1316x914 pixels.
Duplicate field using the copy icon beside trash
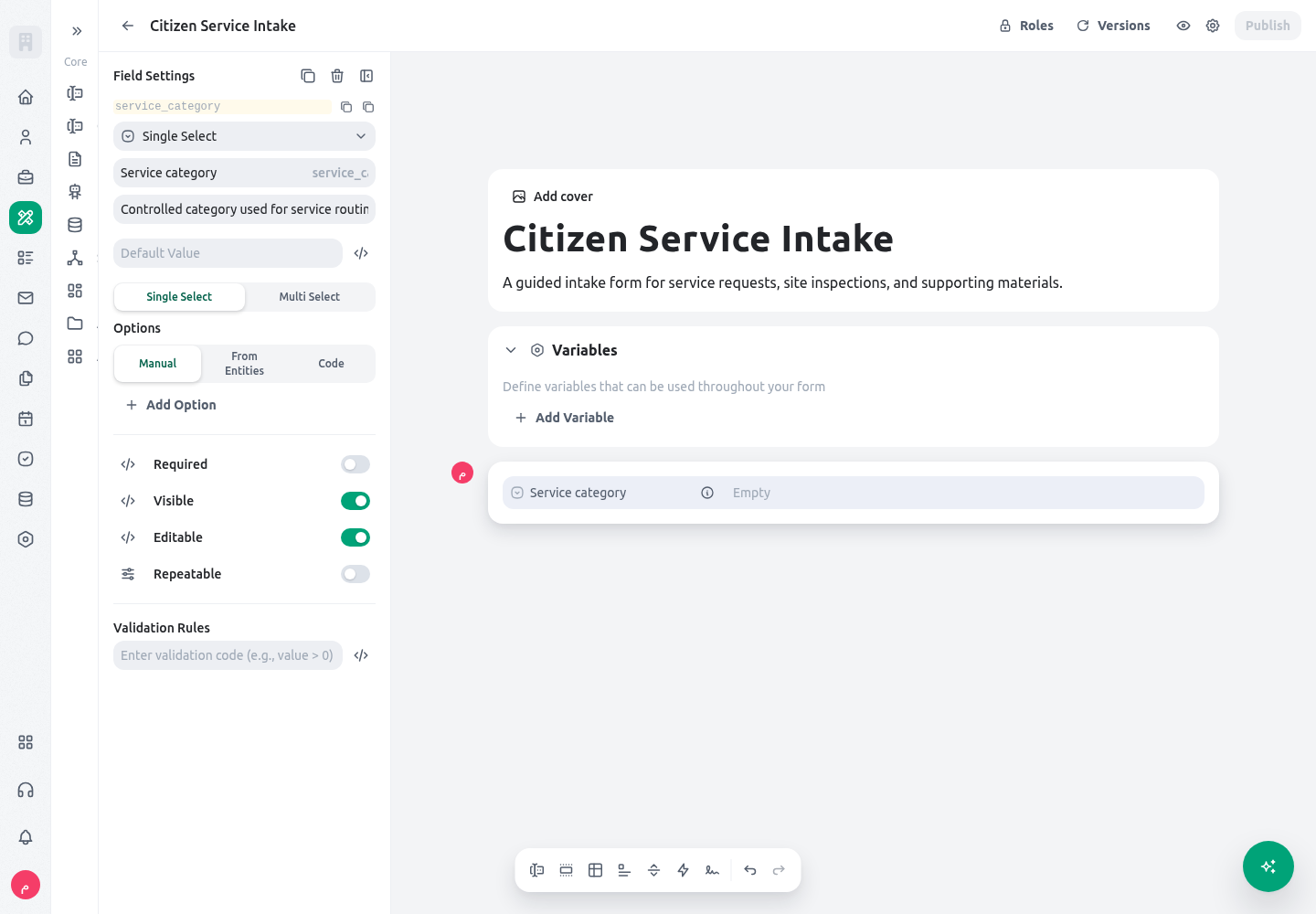tap(308, 76)
